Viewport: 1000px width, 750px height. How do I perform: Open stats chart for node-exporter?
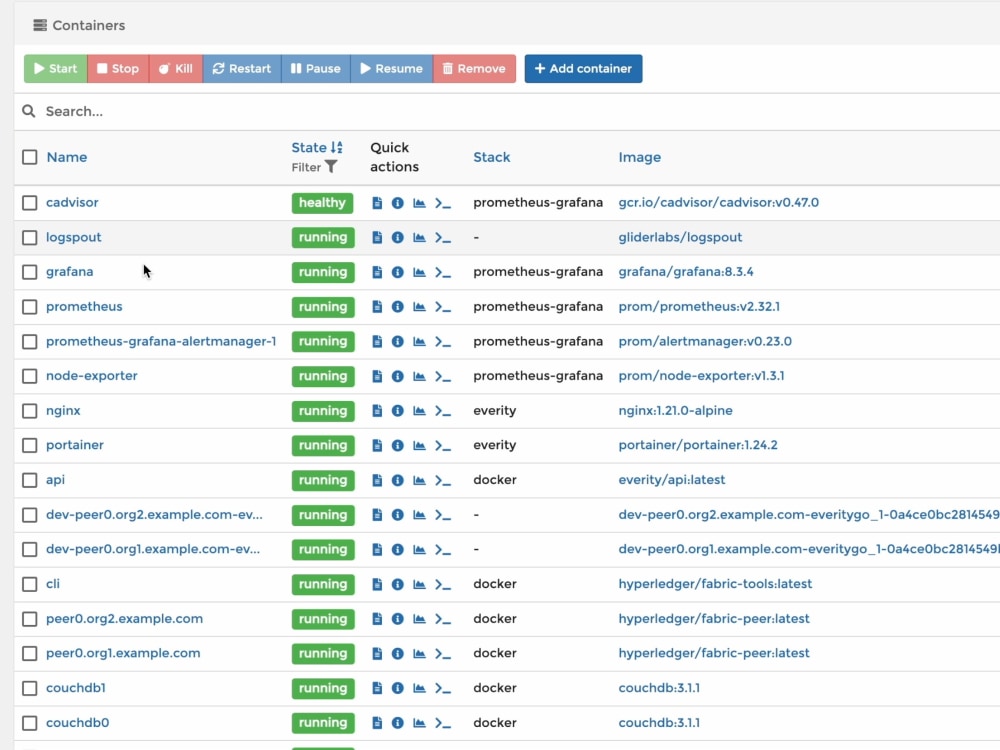(x=419, y=376)
